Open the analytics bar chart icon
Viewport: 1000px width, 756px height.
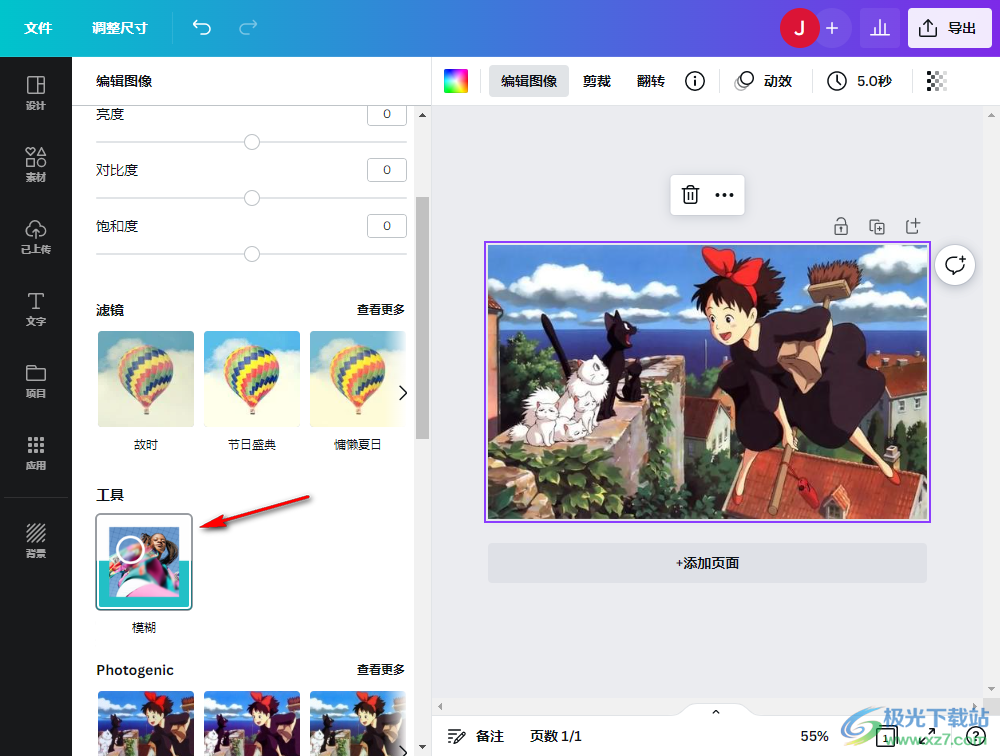879,28
